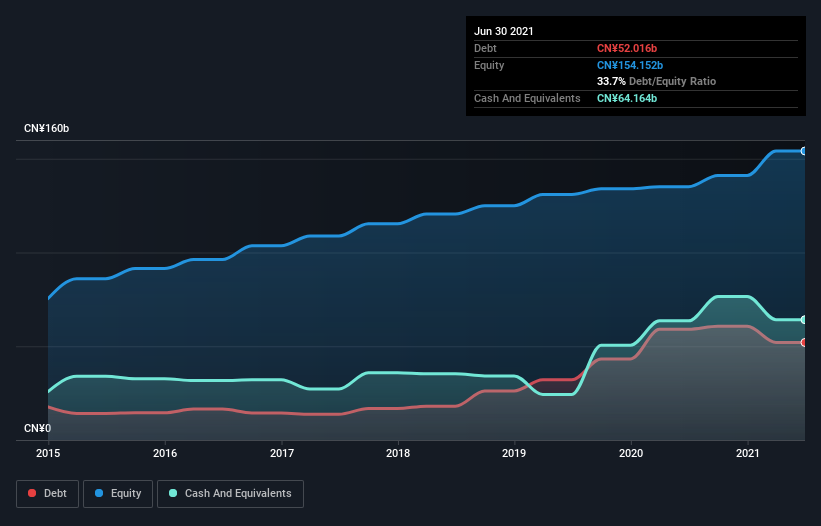Screen dimensions: 821x526
Task: Click the 2015 axis label
Action: tap(48, 453)
